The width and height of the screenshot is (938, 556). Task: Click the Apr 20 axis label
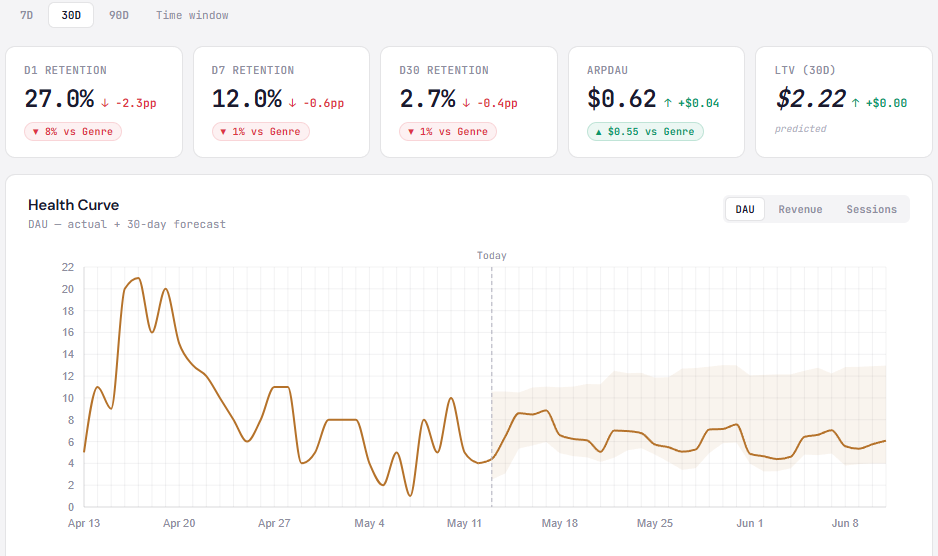pyautogui.click(x=179, y=523)
